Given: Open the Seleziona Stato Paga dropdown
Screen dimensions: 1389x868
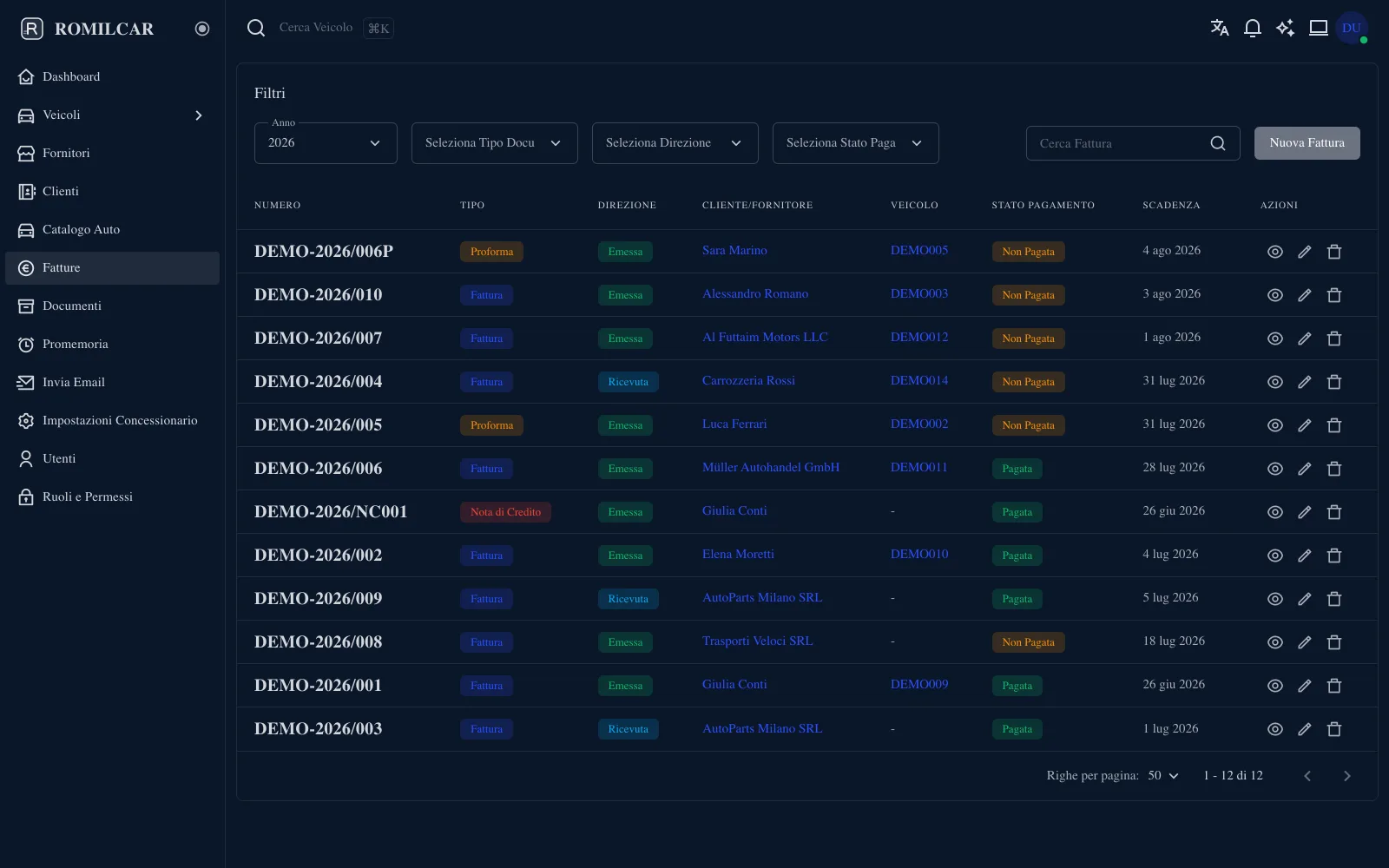Looking at the screenshot, I should point(855,143).
